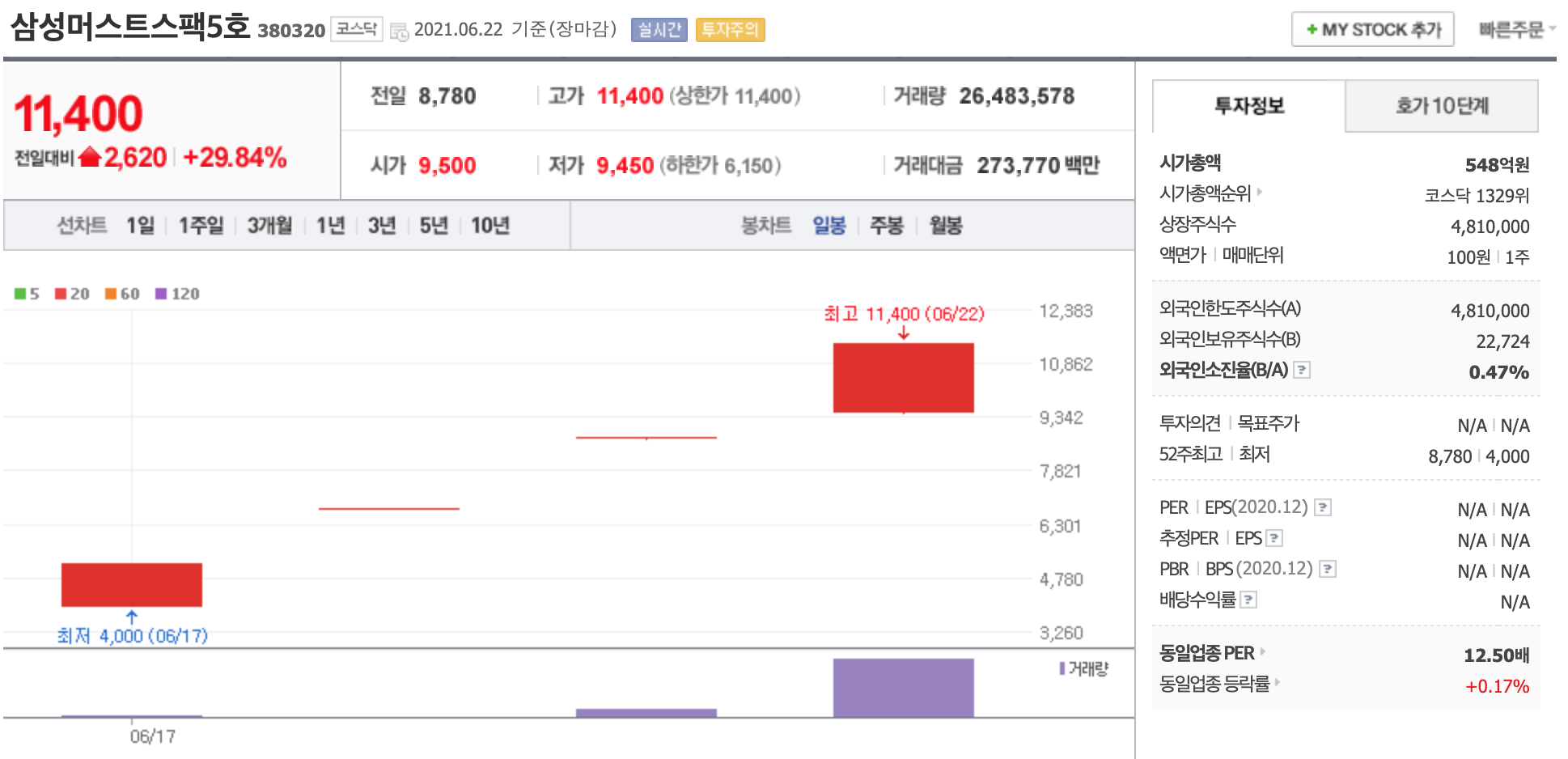
Task: Click the 52주최고 label
Action: tap(1190, 454)
